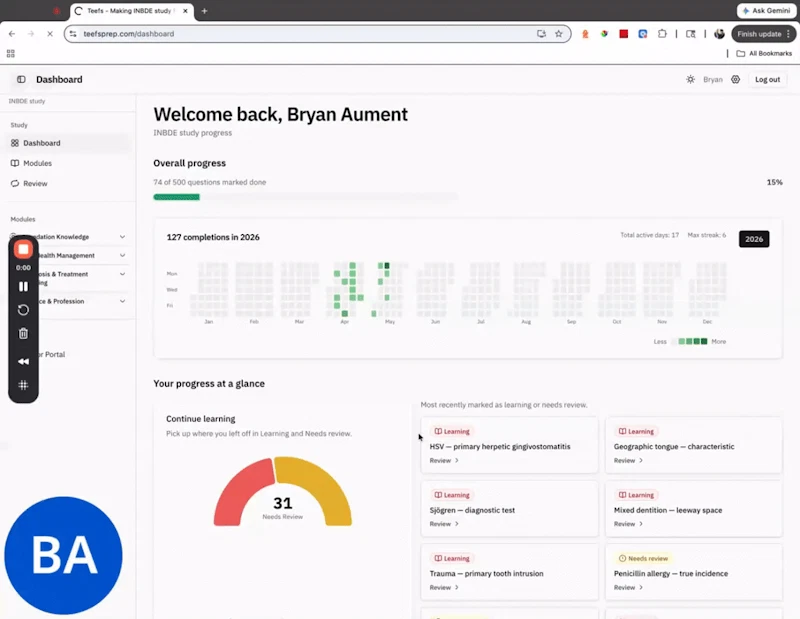Click the blue extension icon in toolbar
Screen dimensions: 800x619
[x=643, y=34]
